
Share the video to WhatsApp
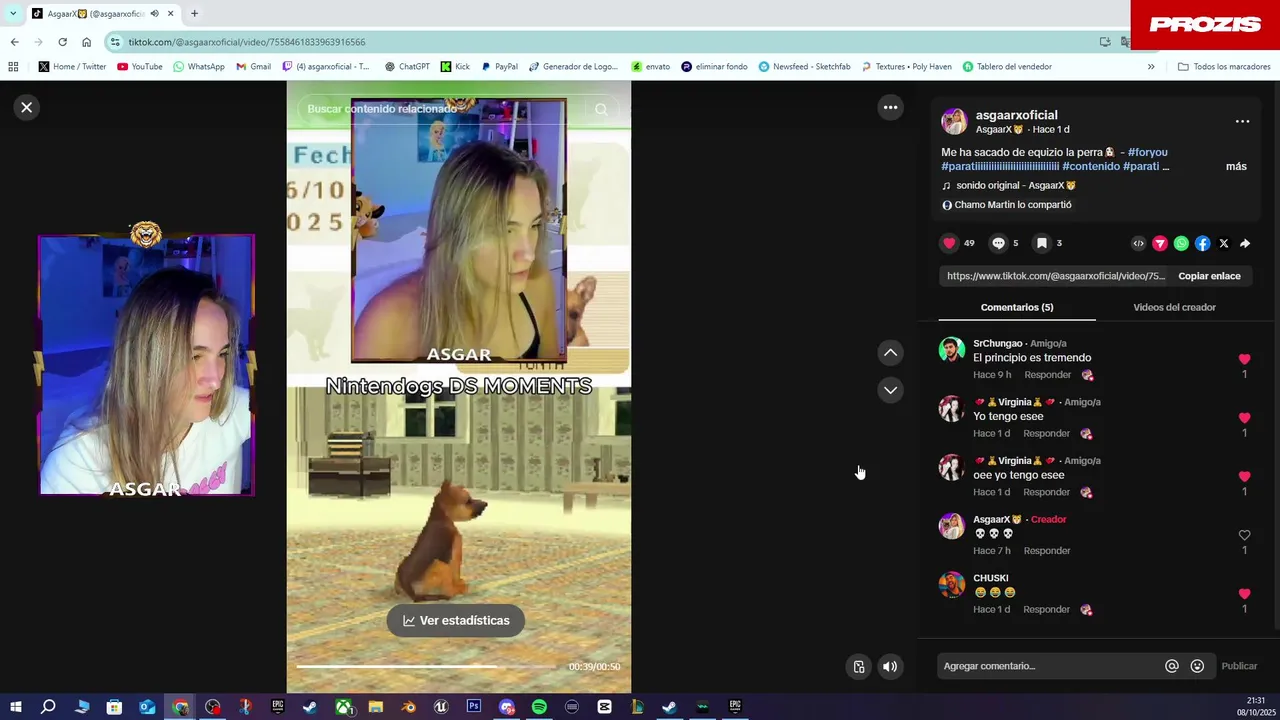click(1181, 243)
